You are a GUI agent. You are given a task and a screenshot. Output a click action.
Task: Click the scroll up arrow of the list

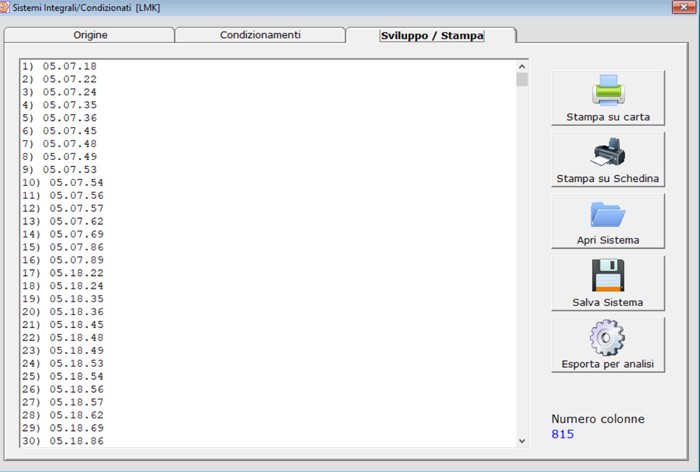point(522,67)
